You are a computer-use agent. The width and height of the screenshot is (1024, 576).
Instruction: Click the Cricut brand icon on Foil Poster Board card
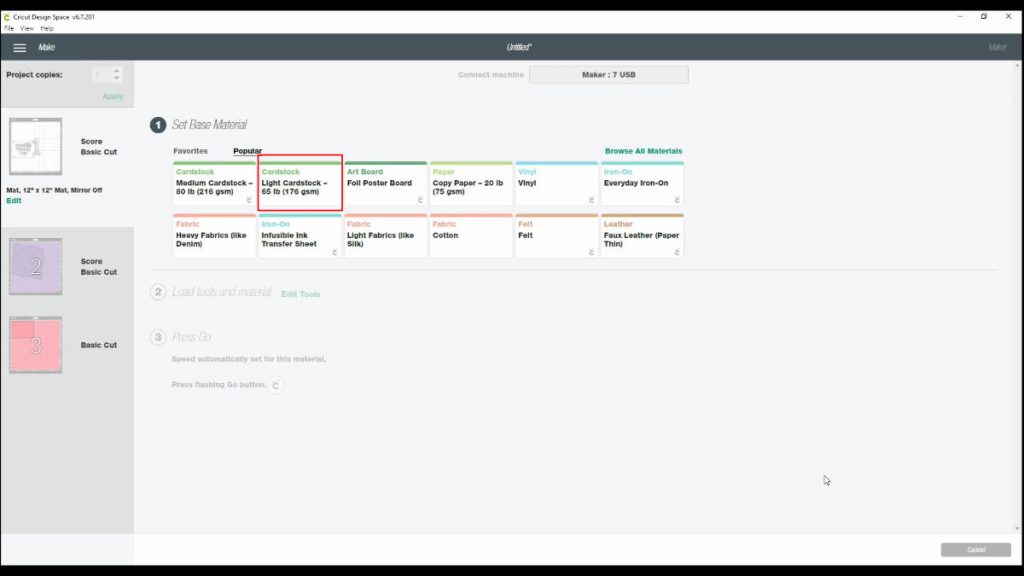pos(420,200)
